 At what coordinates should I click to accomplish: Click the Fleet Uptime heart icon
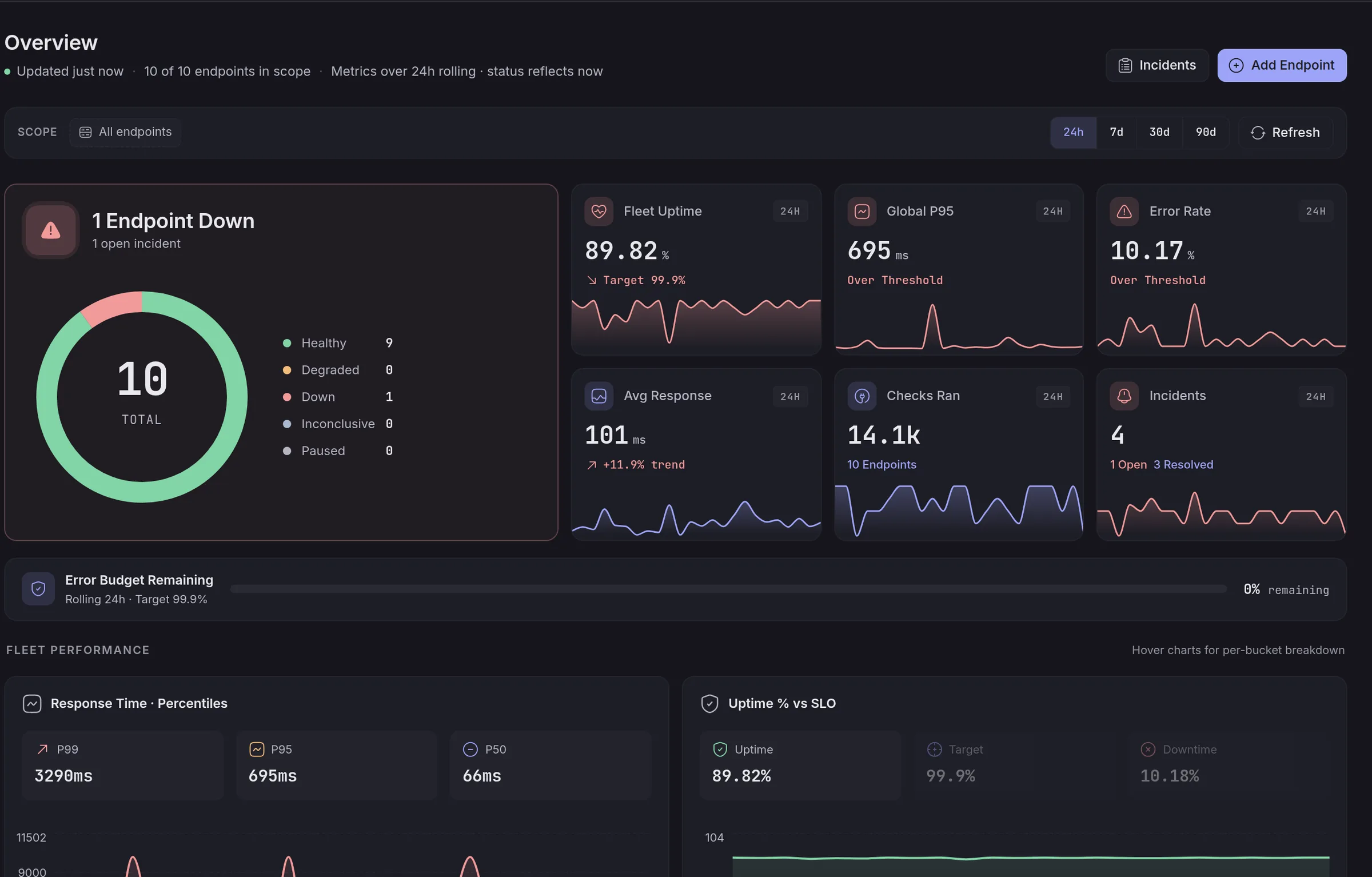click(x=599, y=212)
